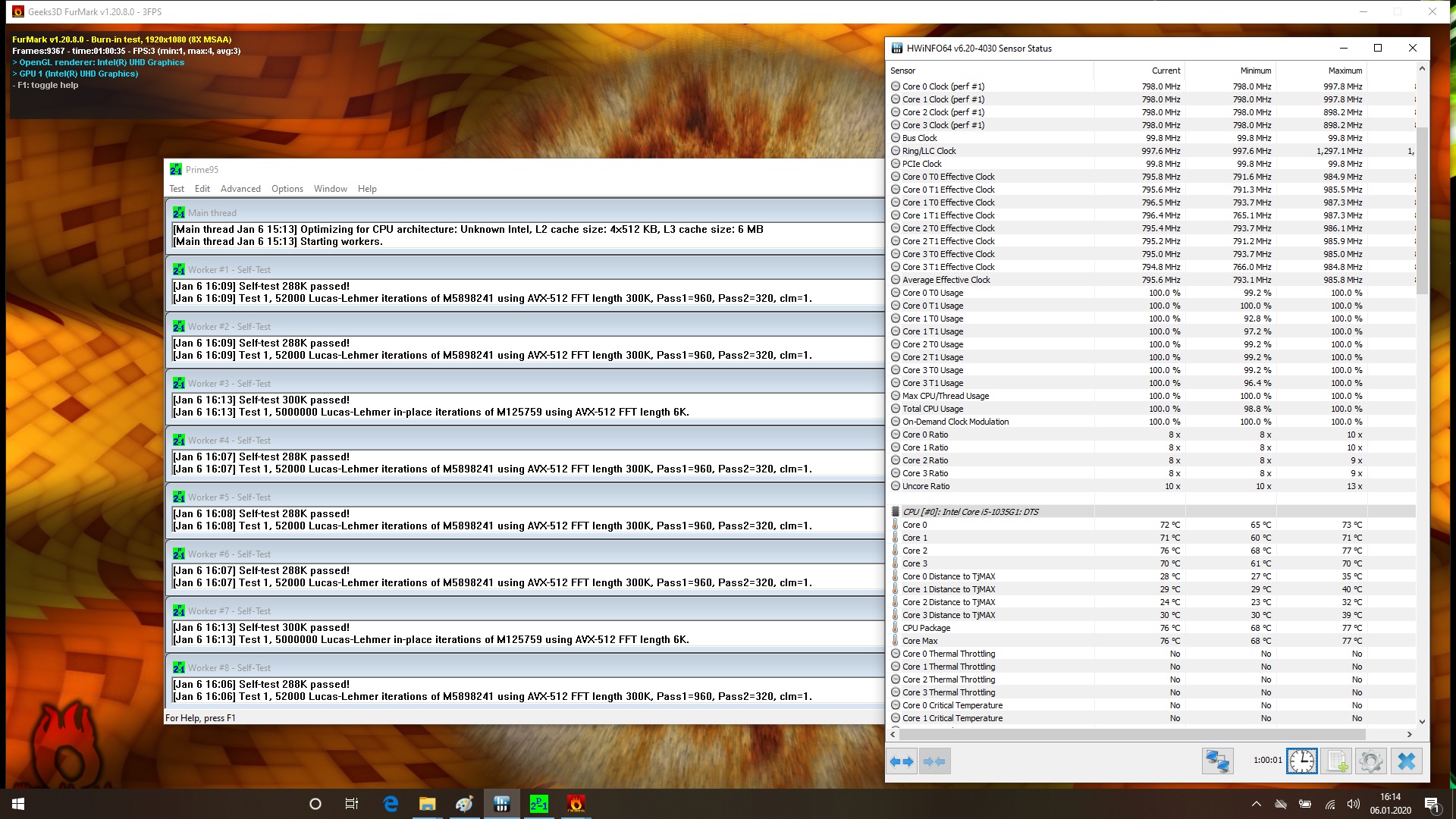
Task: Click the blue X close sensors button
Action: pyautogui.click(x=1406, y=761)
